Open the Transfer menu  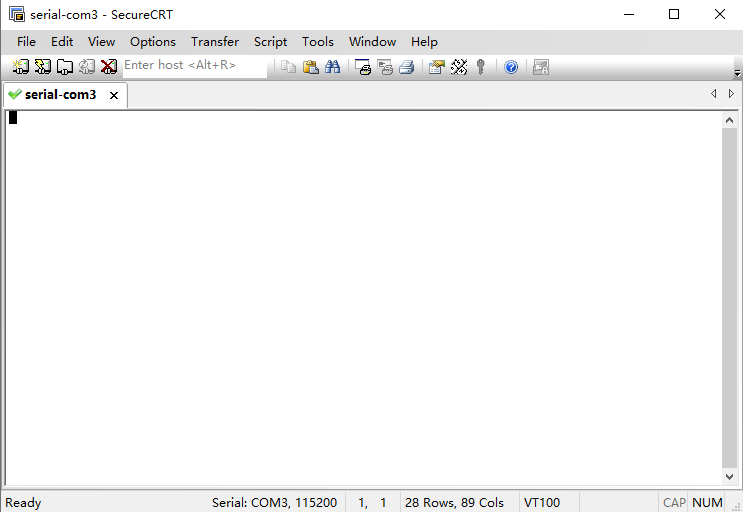click(215, 41)
